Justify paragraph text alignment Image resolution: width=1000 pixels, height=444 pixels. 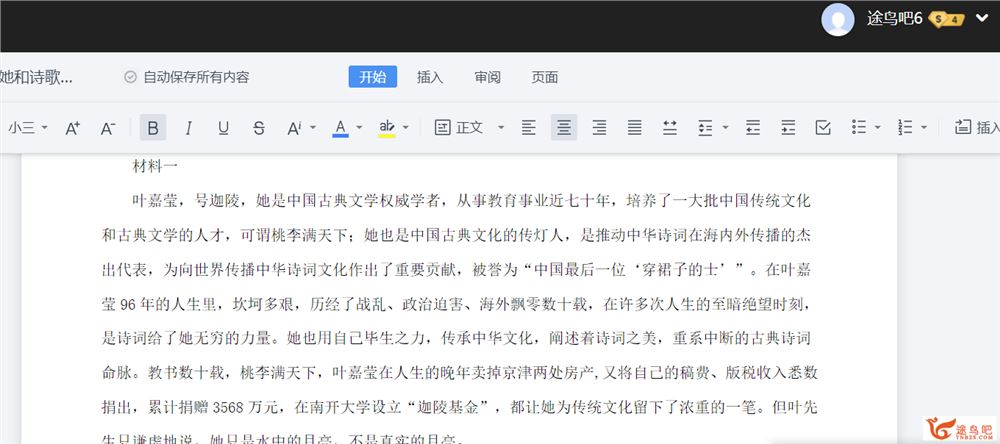(x=634, y=128)
